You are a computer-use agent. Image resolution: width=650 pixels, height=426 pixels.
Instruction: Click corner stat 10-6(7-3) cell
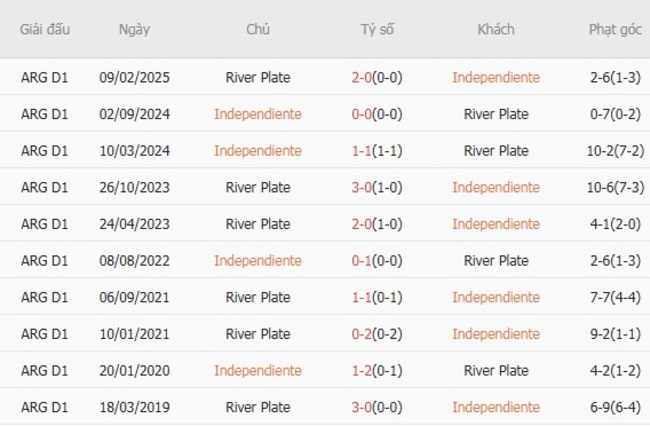(615, 187)
